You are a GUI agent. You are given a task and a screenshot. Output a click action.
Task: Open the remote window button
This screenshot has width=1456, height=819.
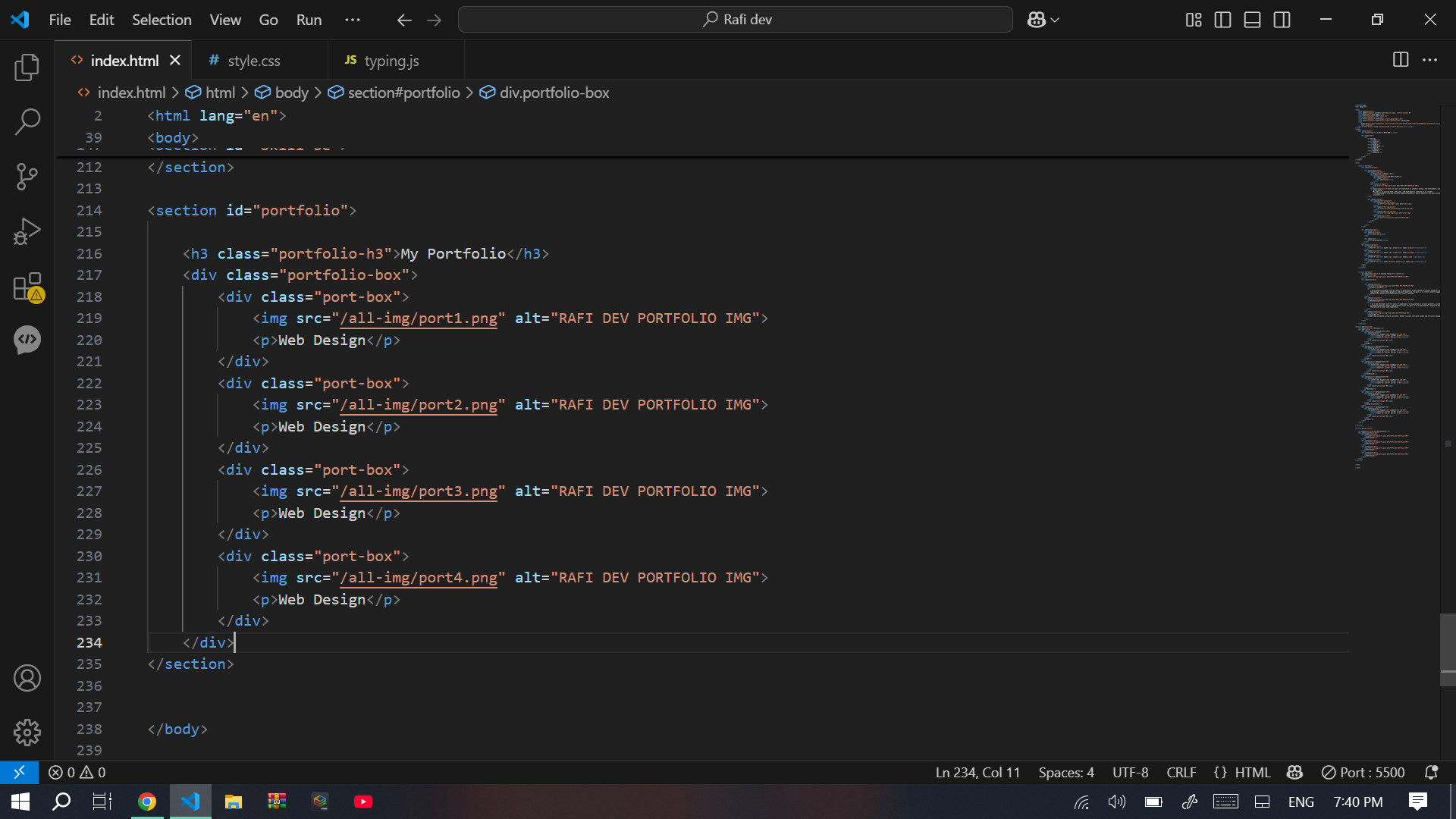click(19, 773)
